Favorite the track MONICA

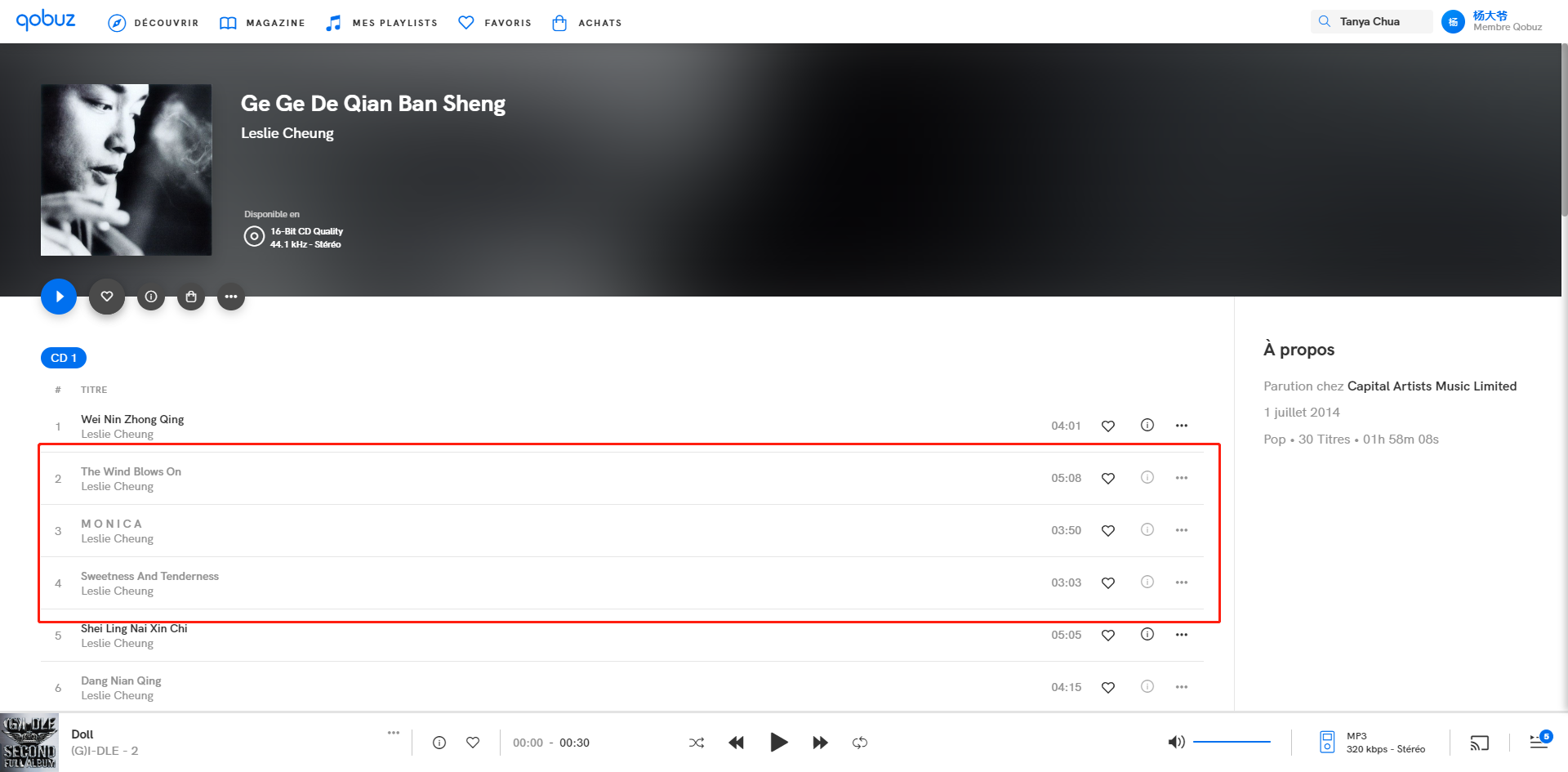1108,530
